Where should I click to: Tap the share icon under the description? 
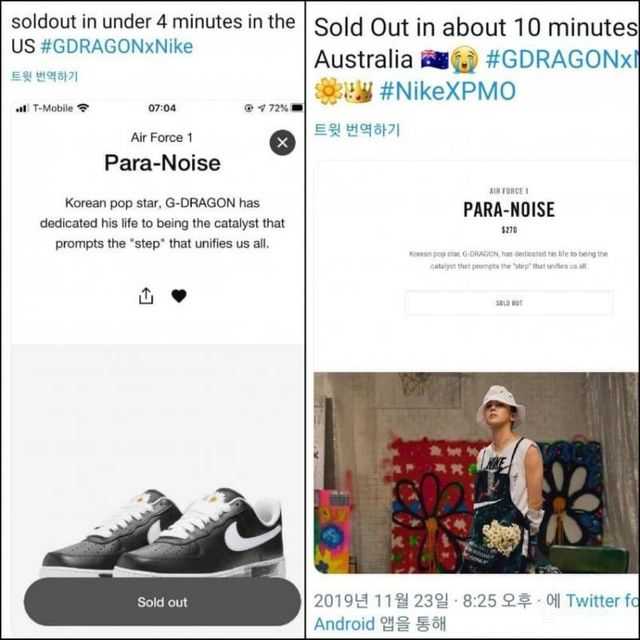coord(146,296)
